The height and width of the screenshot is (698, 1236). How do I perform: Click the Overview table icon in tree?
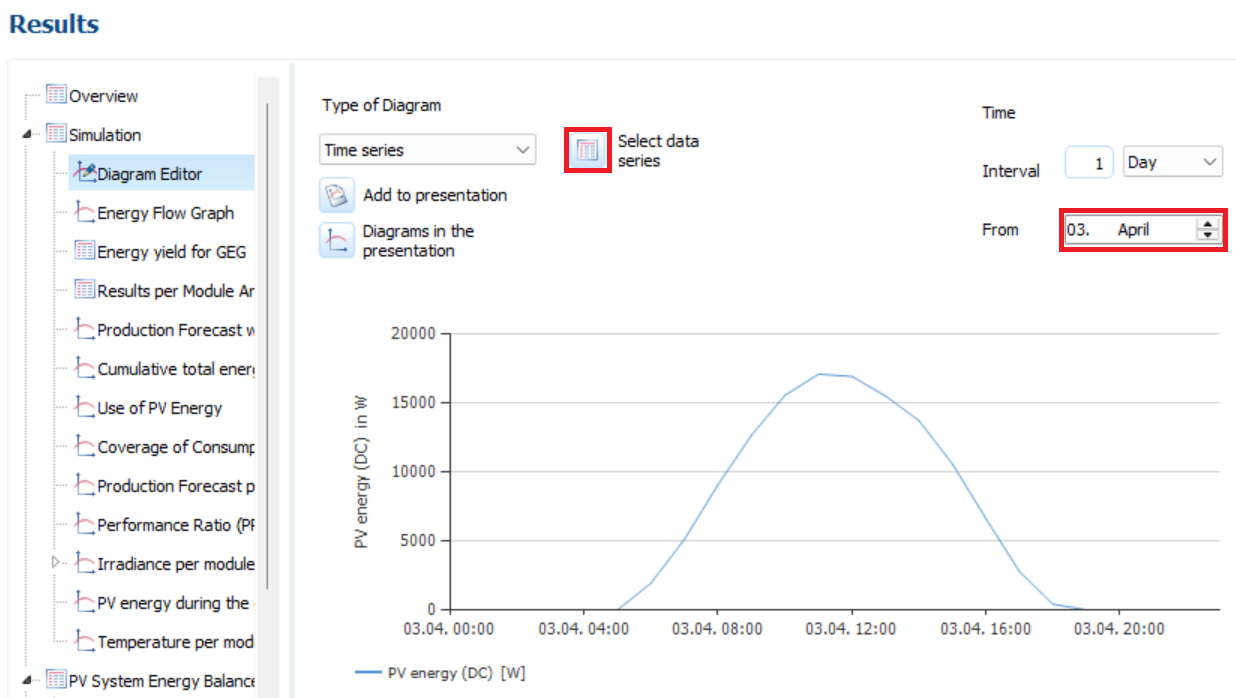[56, 96]
